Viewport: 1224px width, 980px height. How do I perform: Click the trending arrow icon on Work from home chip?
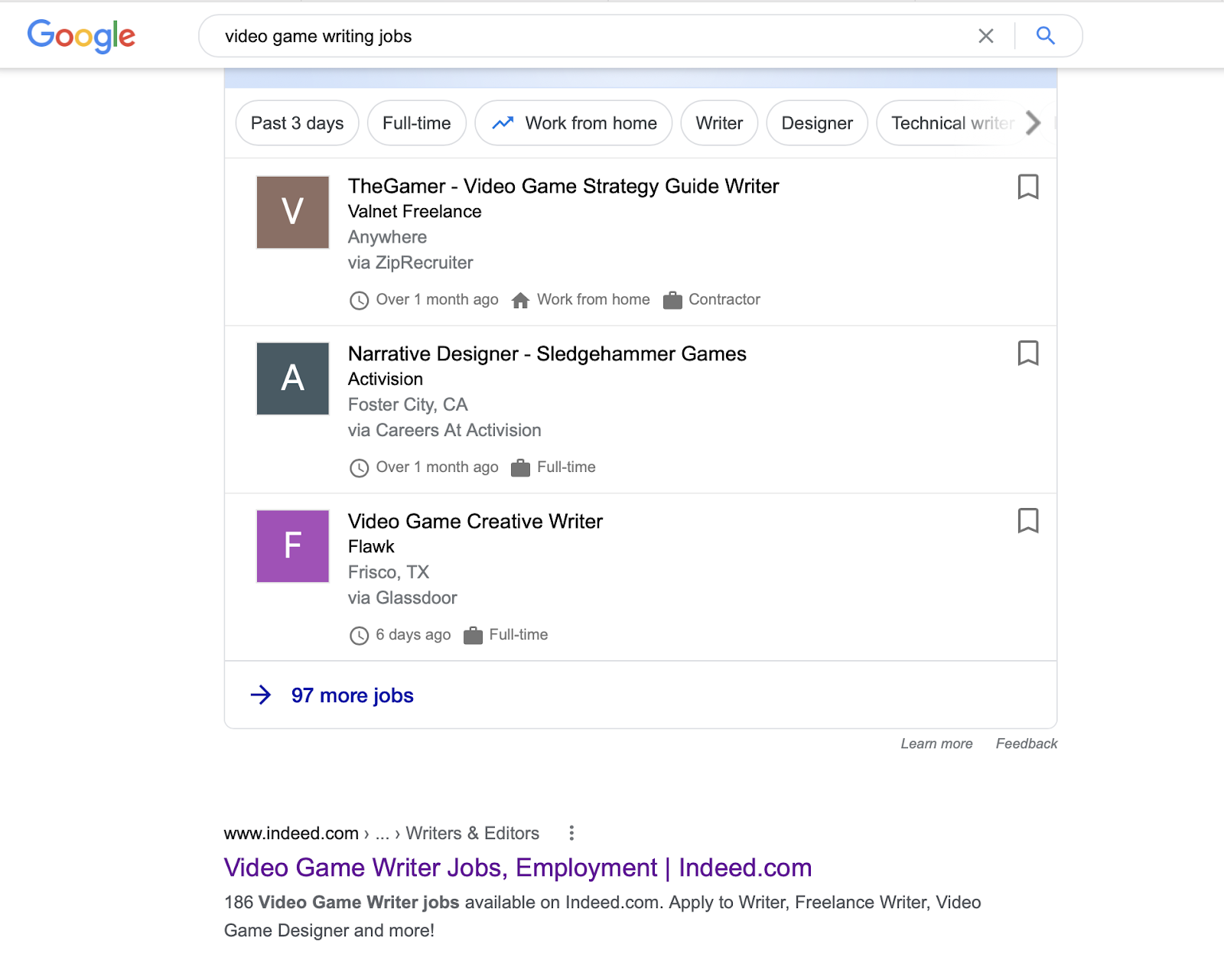tap(503, 123)
